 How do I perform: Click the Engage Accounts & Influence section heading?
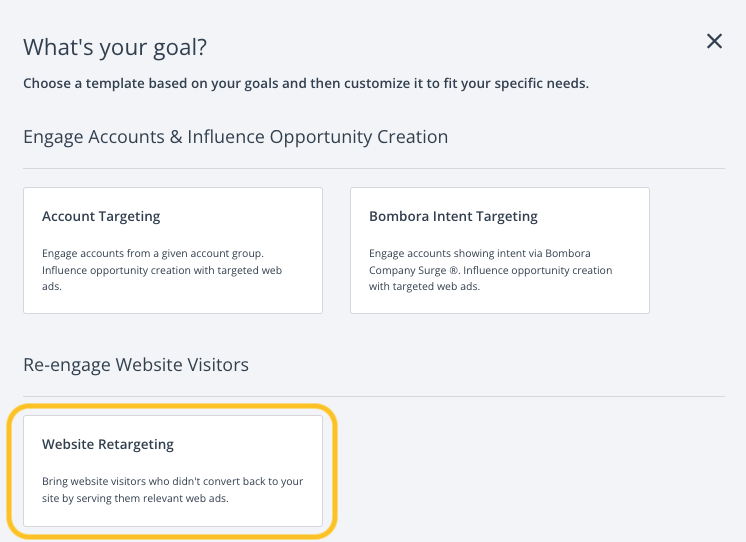pos(235,136)
